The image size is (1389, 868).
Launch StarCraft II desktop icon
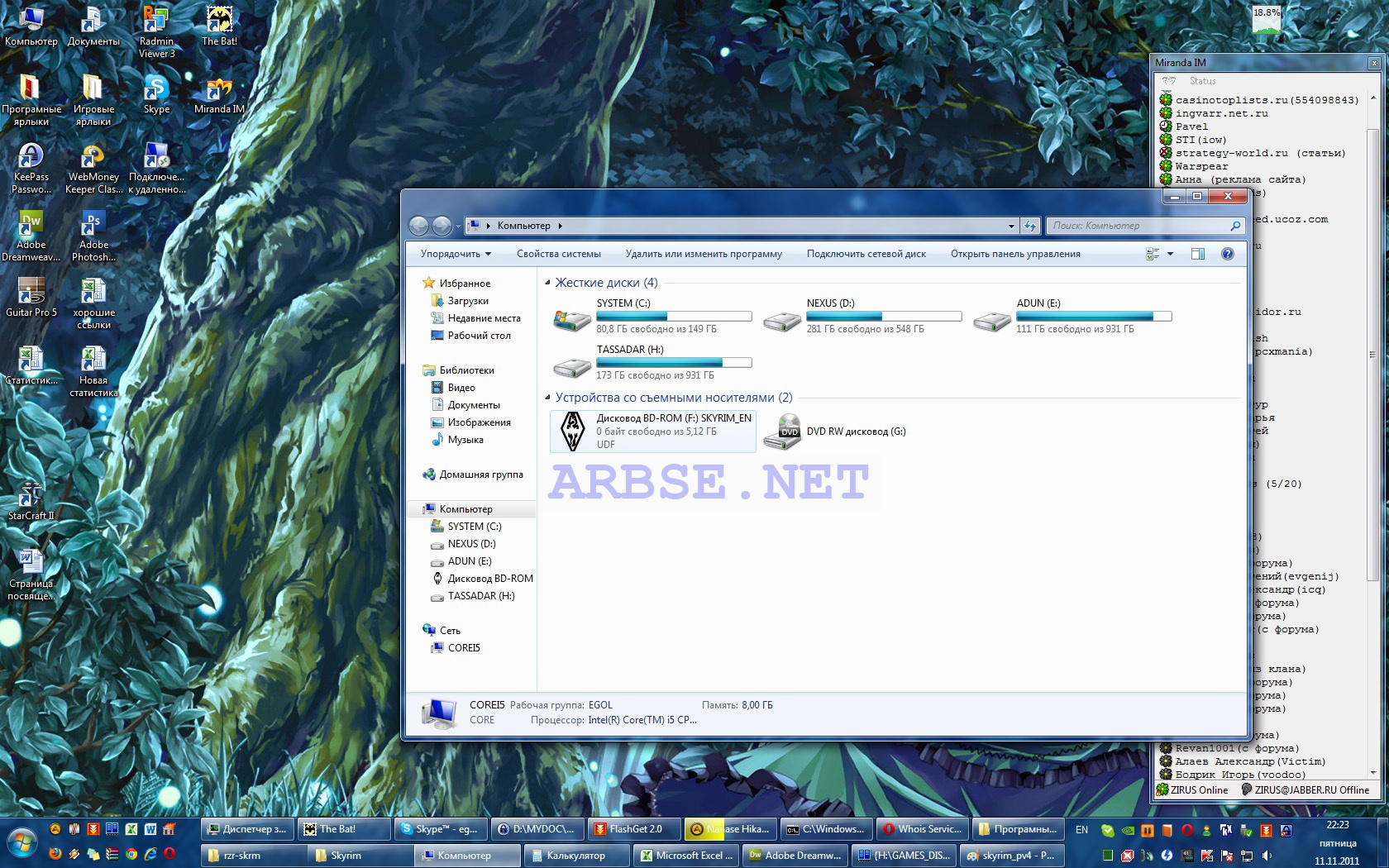tap(31, 500)
